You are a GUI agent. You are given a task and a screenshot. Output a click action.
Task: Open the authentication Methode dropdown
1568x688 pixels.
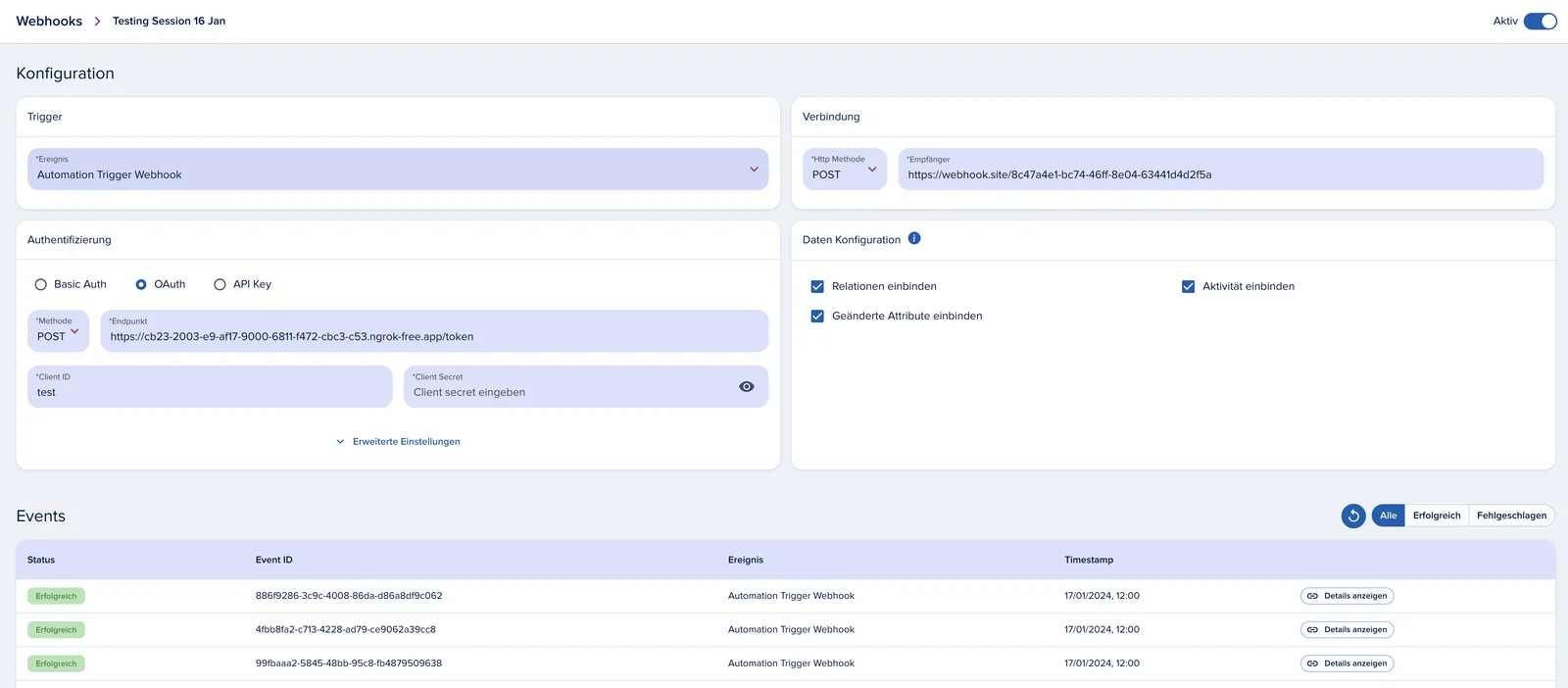click(x=58, y=330)
